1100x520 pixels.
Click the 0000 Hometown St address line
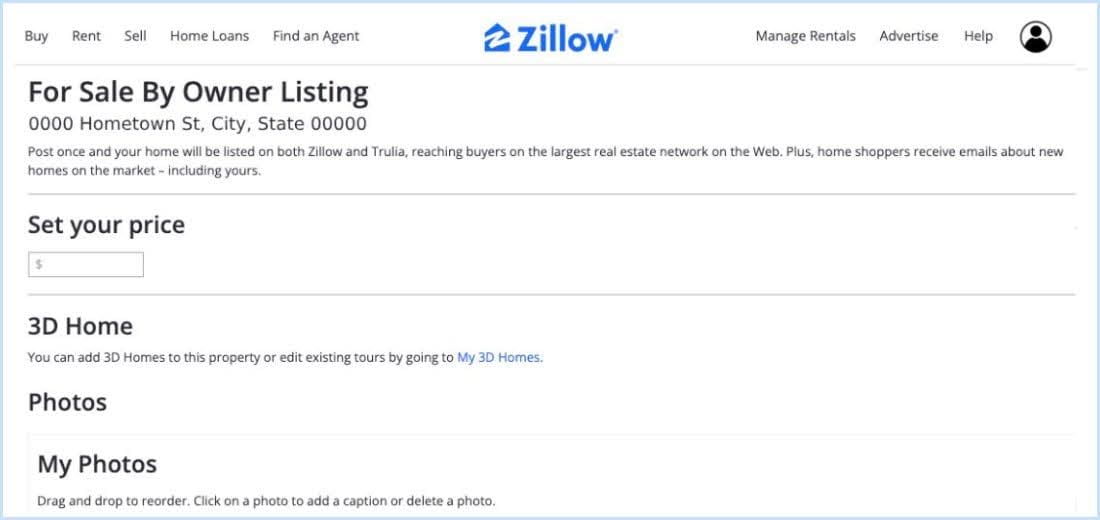pyautogui.click(x=197, y=124)
